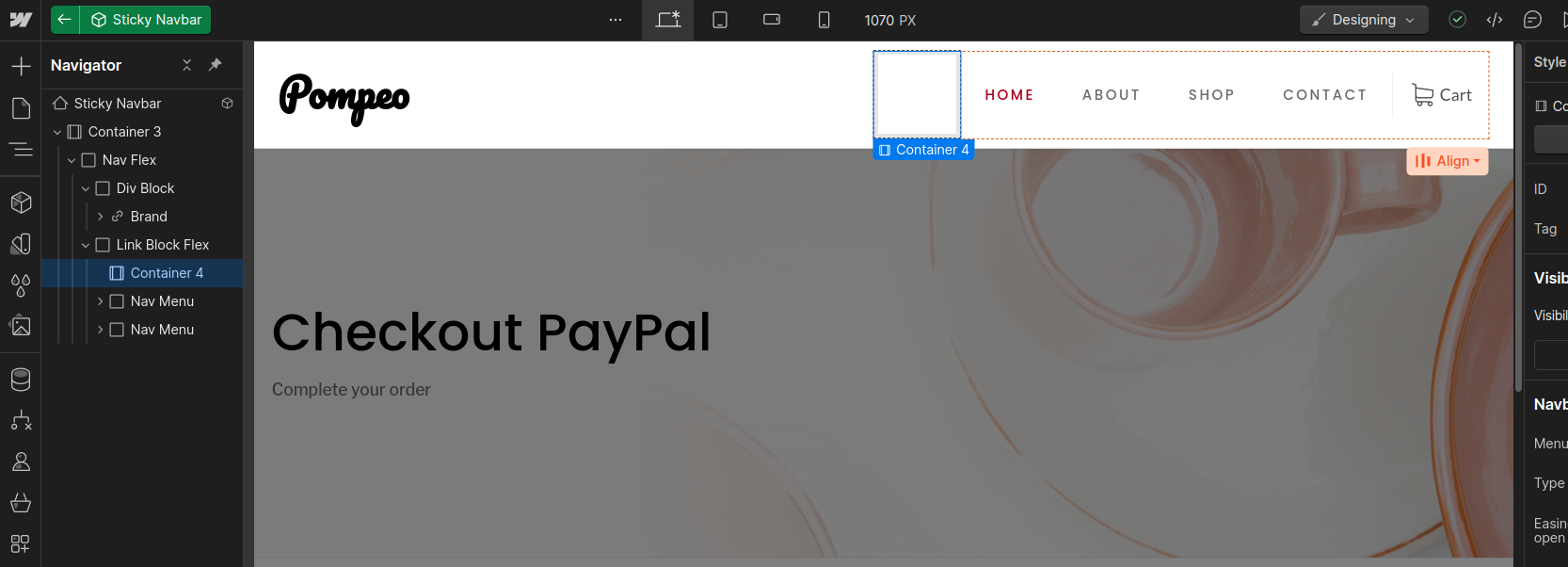Image resolution: width=1568 pixels, height=567 pixels.
Task: Open the code export icon
Action: 1495,20
